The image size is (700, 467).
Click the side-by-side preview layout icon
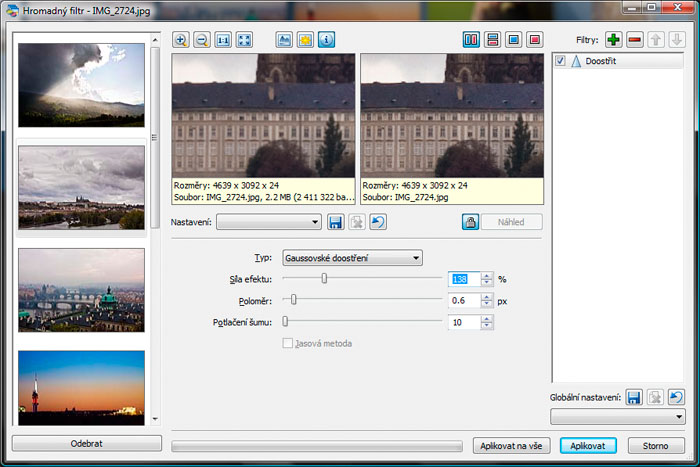[471, 40]
